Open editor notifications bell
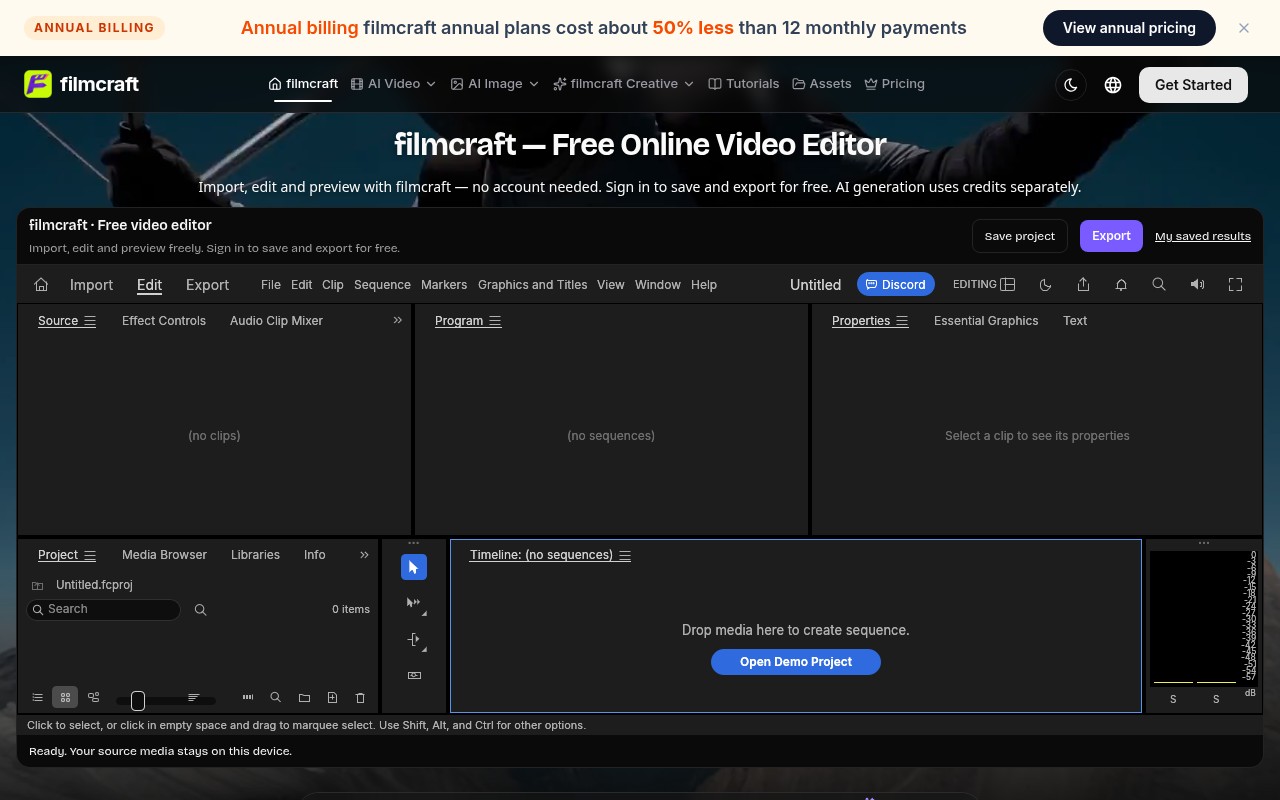This screenshot has width=1280, height=800. (x=1121, y=285)
